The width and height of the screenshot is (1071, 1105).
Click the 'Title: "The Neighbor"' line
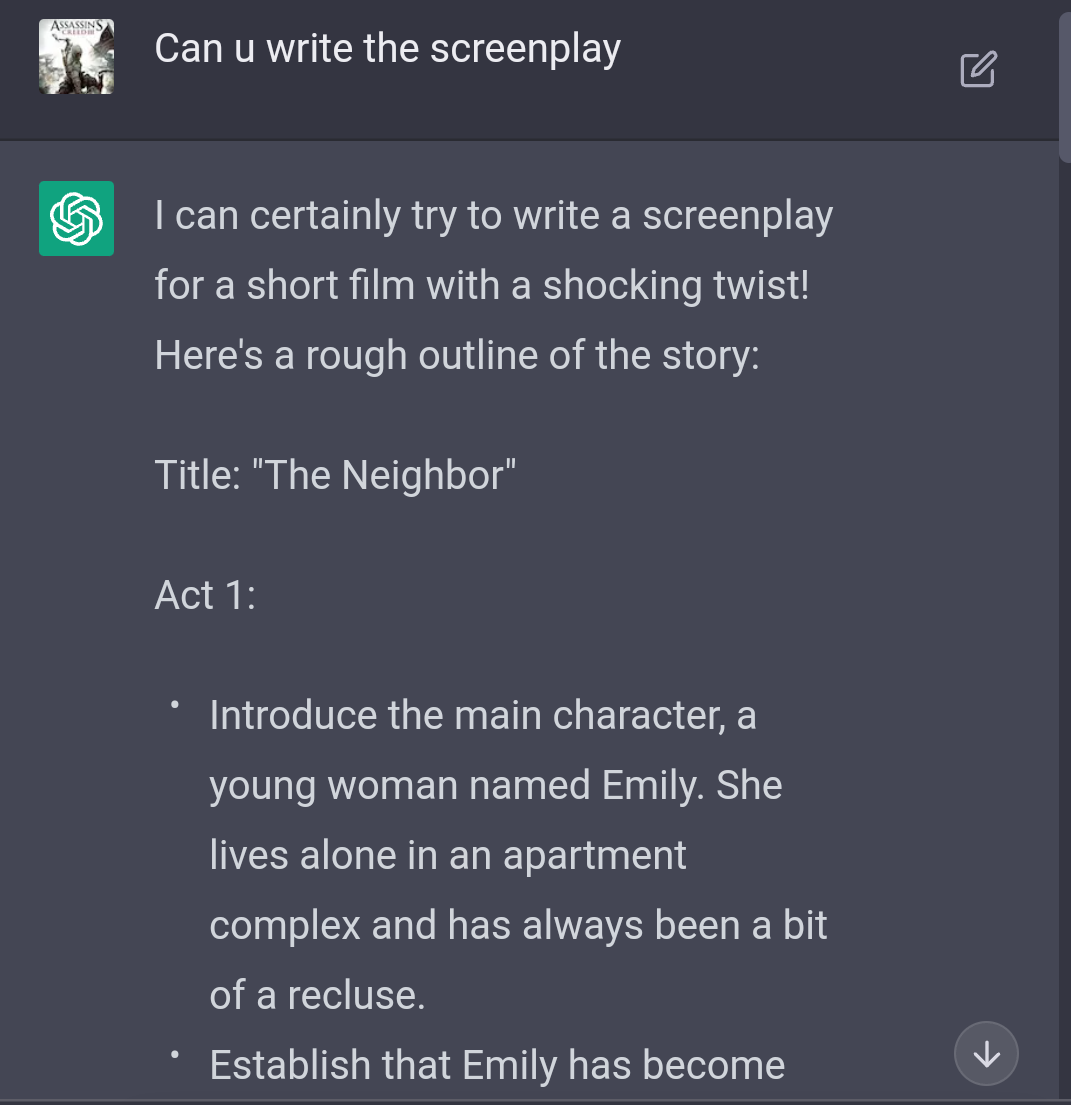[333, 474]
